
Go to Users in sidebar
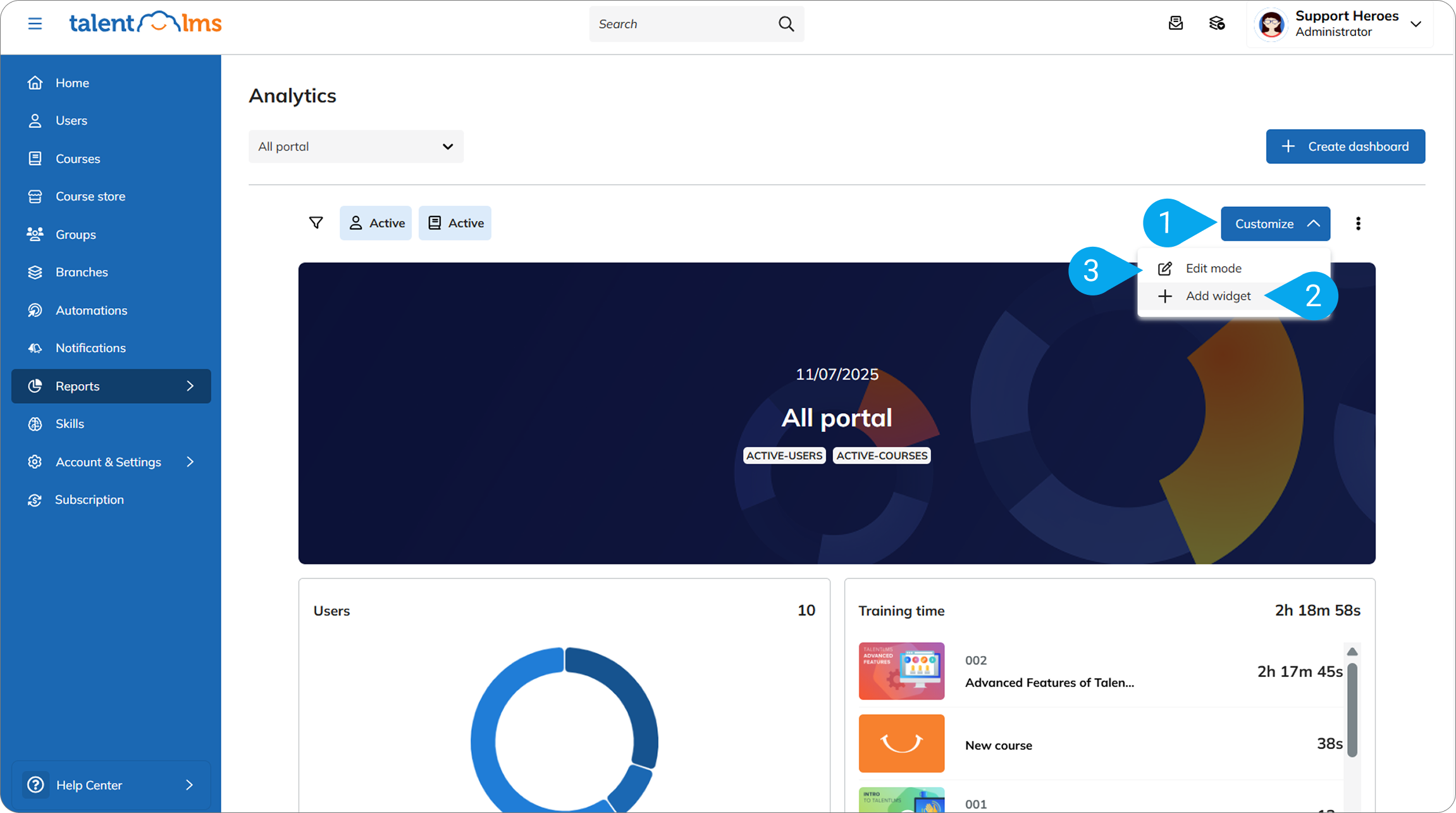tap(71, 120)
